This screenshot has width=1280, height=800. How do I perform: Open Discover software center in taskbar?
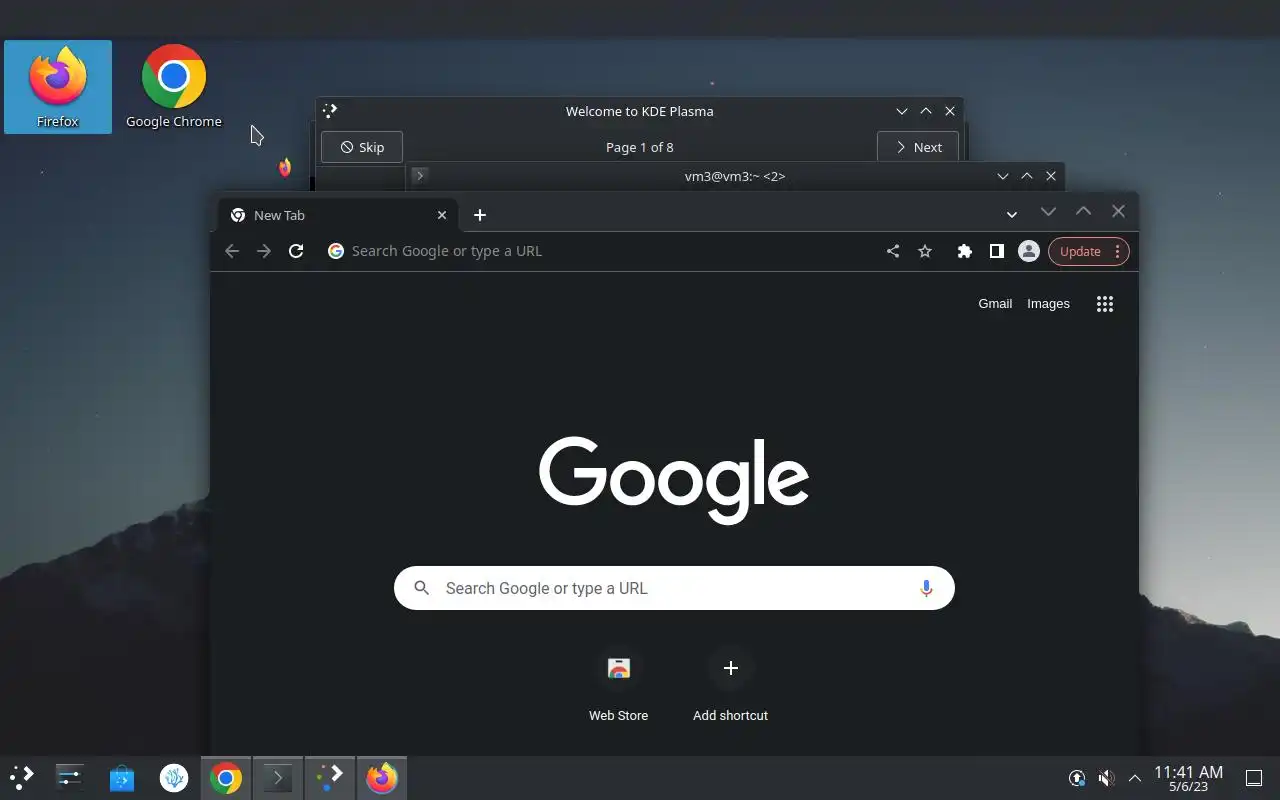(122, 777)
